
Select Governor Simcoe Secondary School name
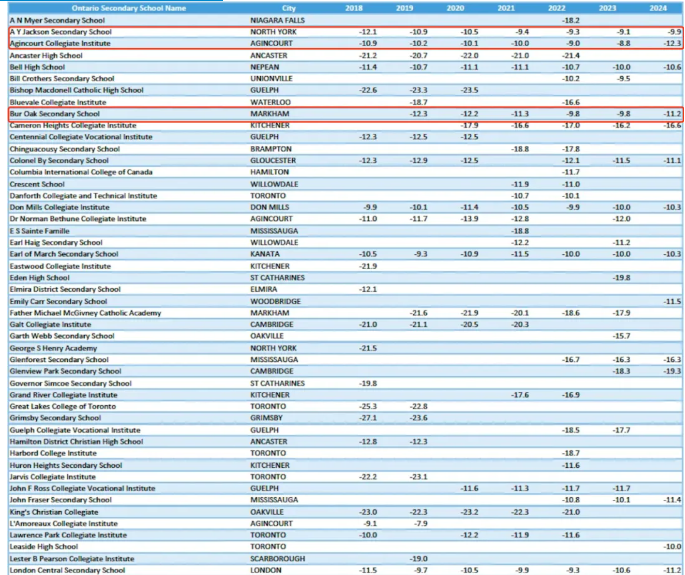[x=71, y=384]
